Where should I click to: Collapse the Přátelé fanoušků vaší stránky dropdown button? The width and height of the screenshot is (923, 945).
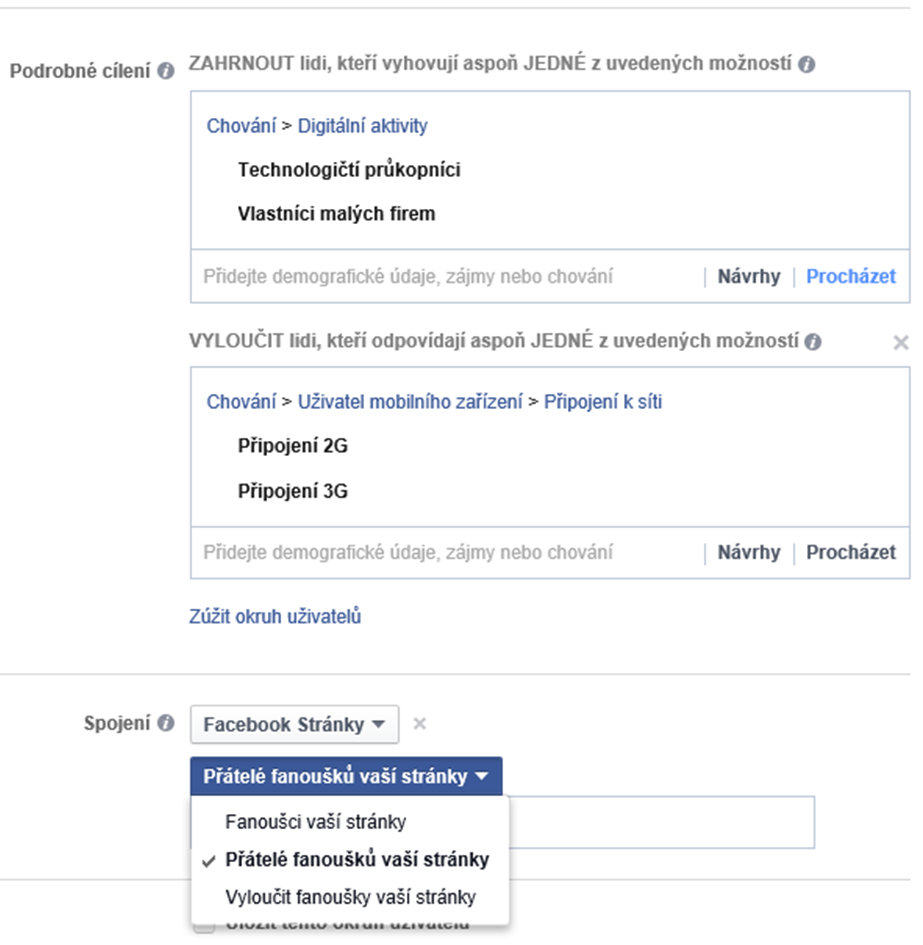[x=346, y=776]
